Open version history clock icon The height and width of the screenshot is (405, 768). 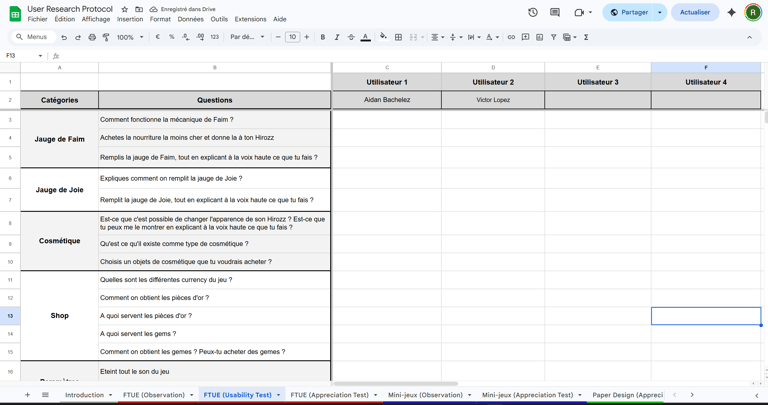[x=533, y=12]
